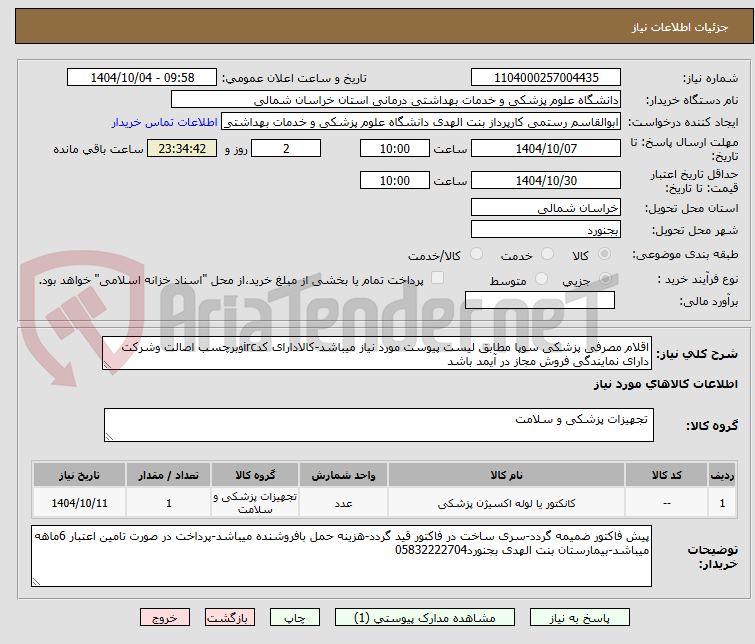Click the کانتور یا لوله اکسیژن پزشکی cell
Image resolution: width=755 pixels, height=644 pixels.
tap(507, 503)
